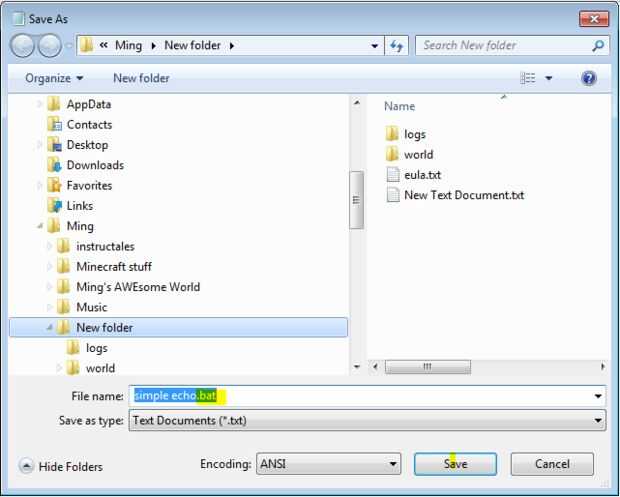Click the change view icon
The height and width of the screenshot is (497, 620).
527,78
